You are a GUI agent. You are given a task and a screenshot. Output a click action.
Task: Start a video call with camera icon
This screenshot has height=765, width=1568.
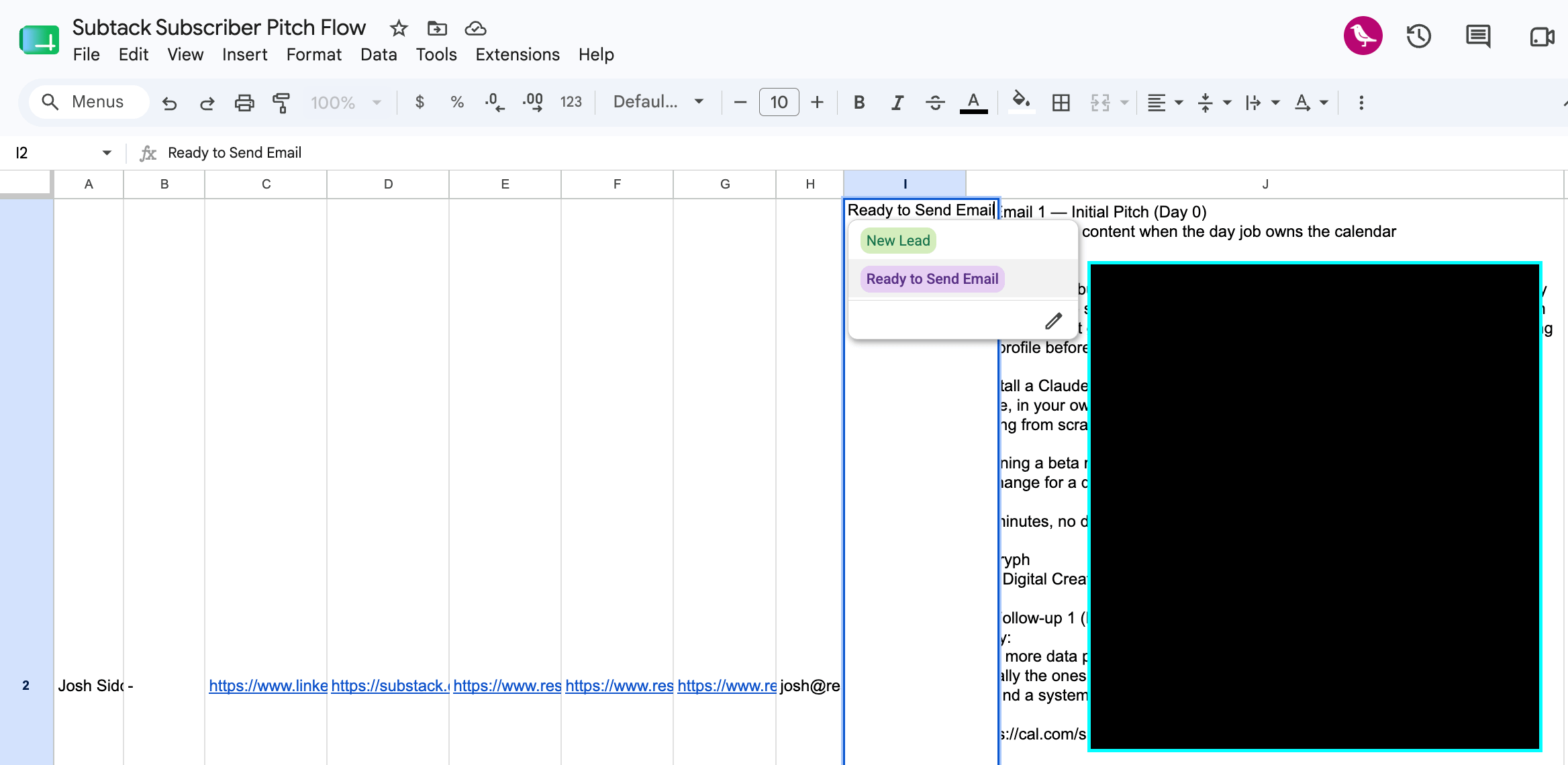pos(1542,36)
